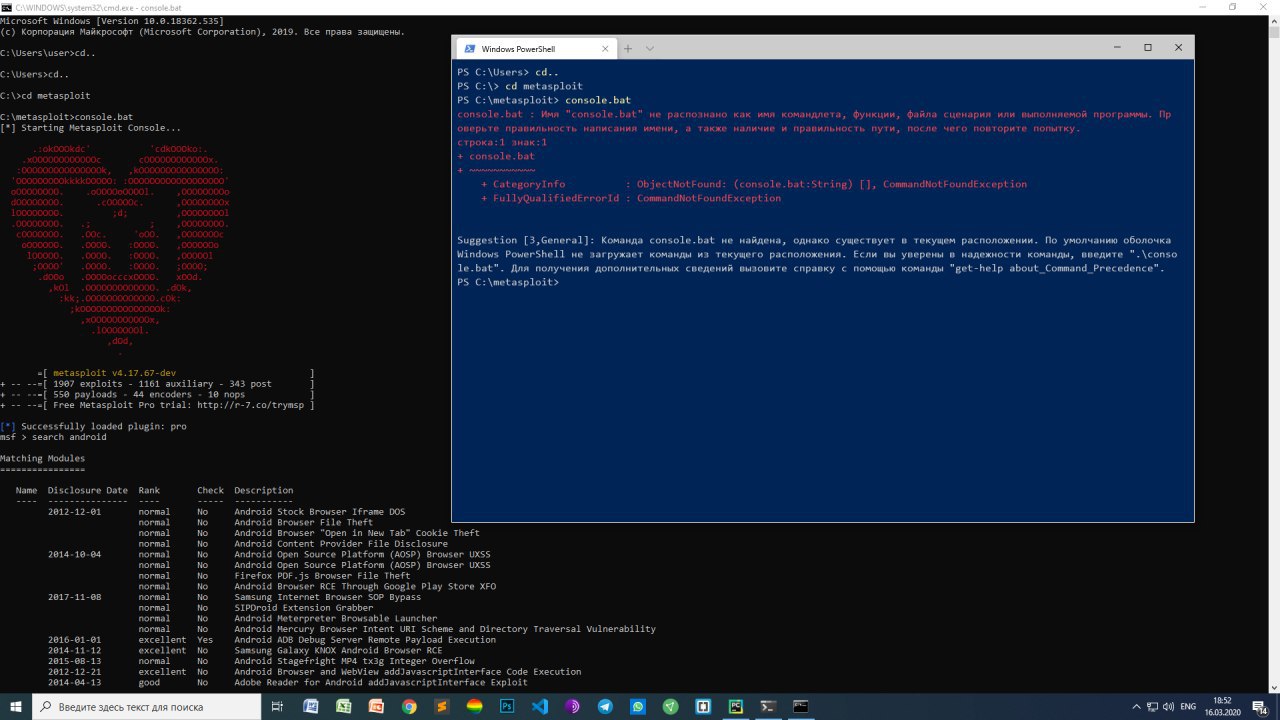The height and width of the screenshot is (720, 1280).
Task: Click 'CommandNotFoundException' in FullyQualifiedErrorId line
Action: (709, 198)
